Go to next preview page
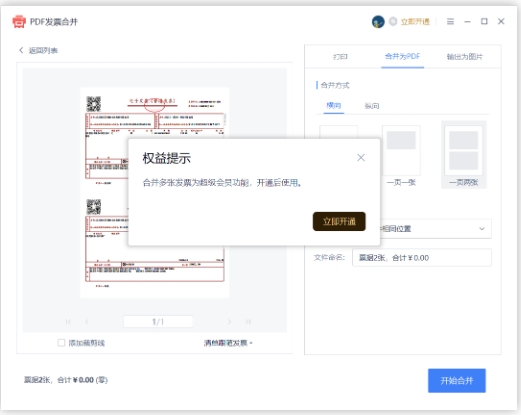Image resolution: width=521 pixels, height=415 pixels. [229, 322]
